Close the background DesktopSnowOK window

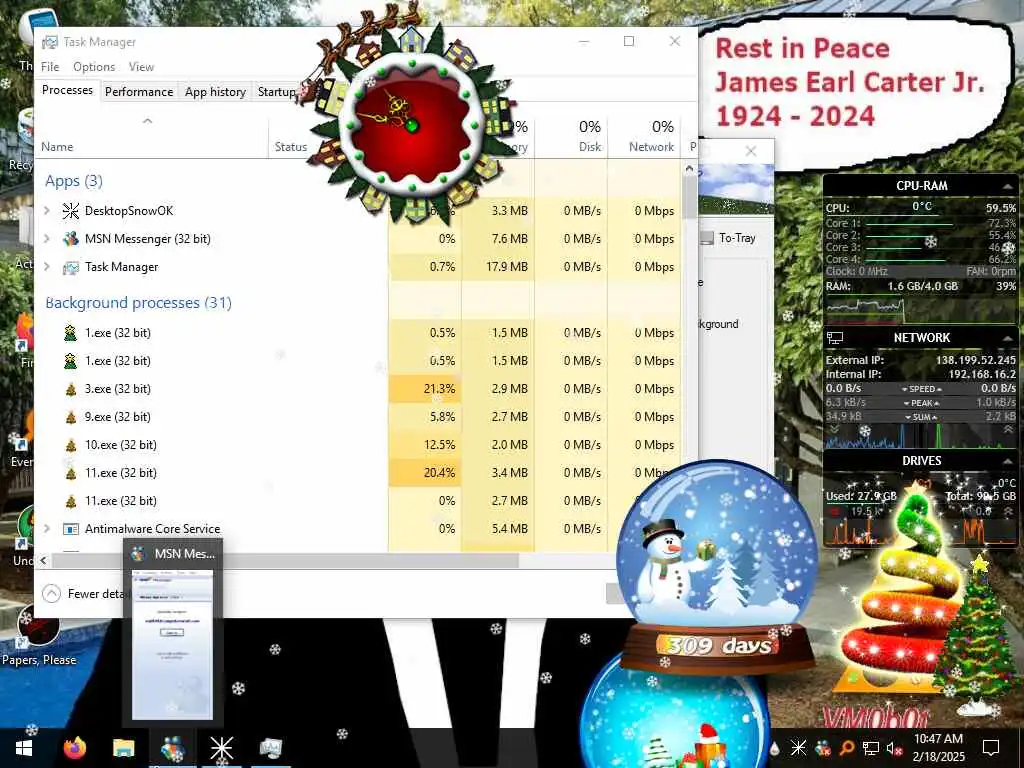point(751,151)
